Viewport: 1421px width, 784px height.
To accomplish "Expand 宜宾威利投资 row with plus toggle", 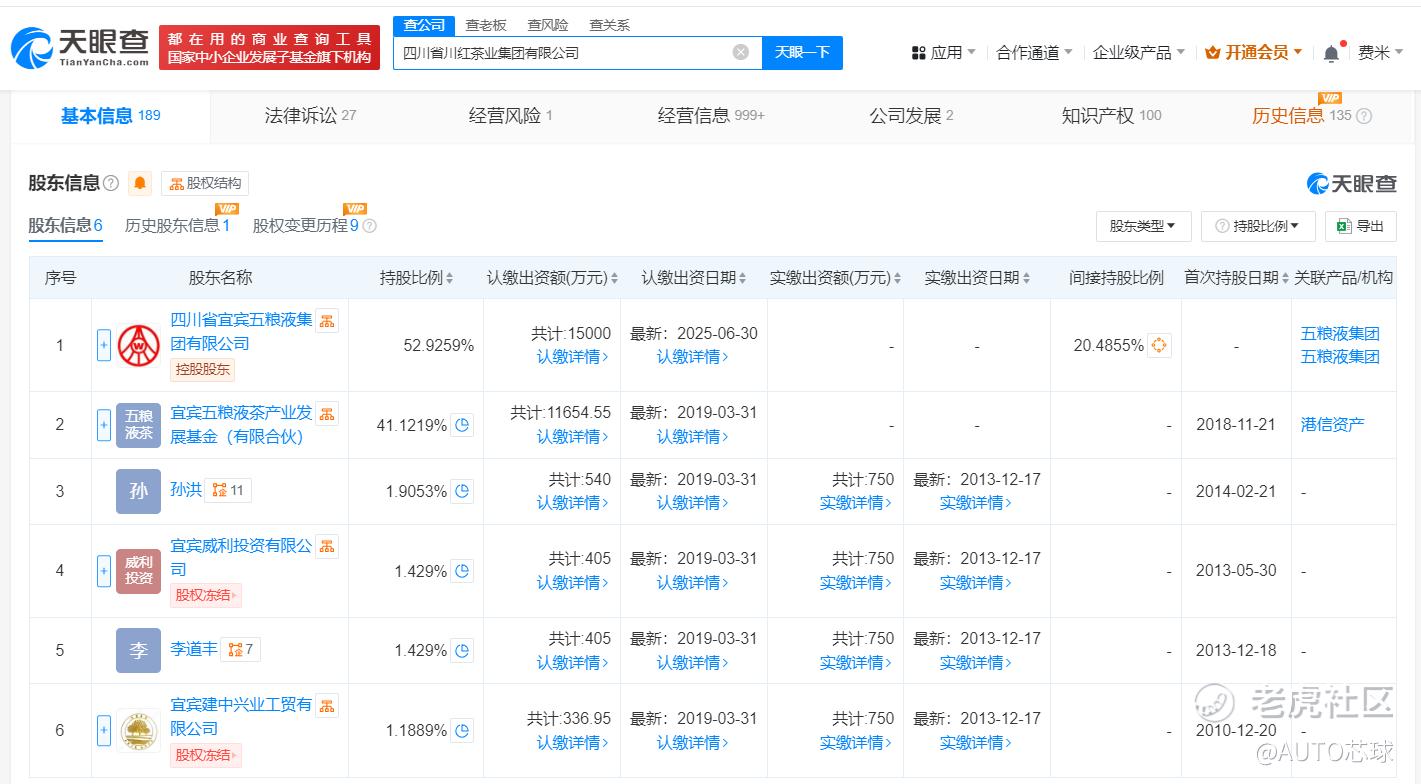I will click(103, 571).
